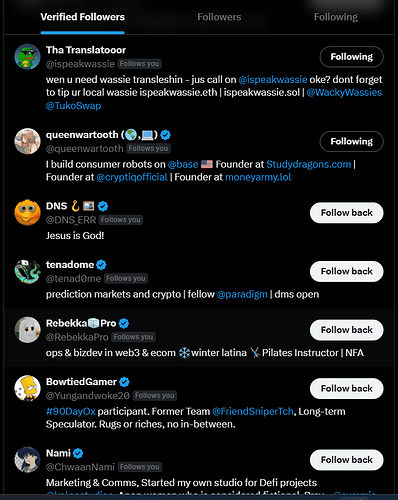
Task: Open RebekkaPro's ghost avatar
Action: pos(27,330)
